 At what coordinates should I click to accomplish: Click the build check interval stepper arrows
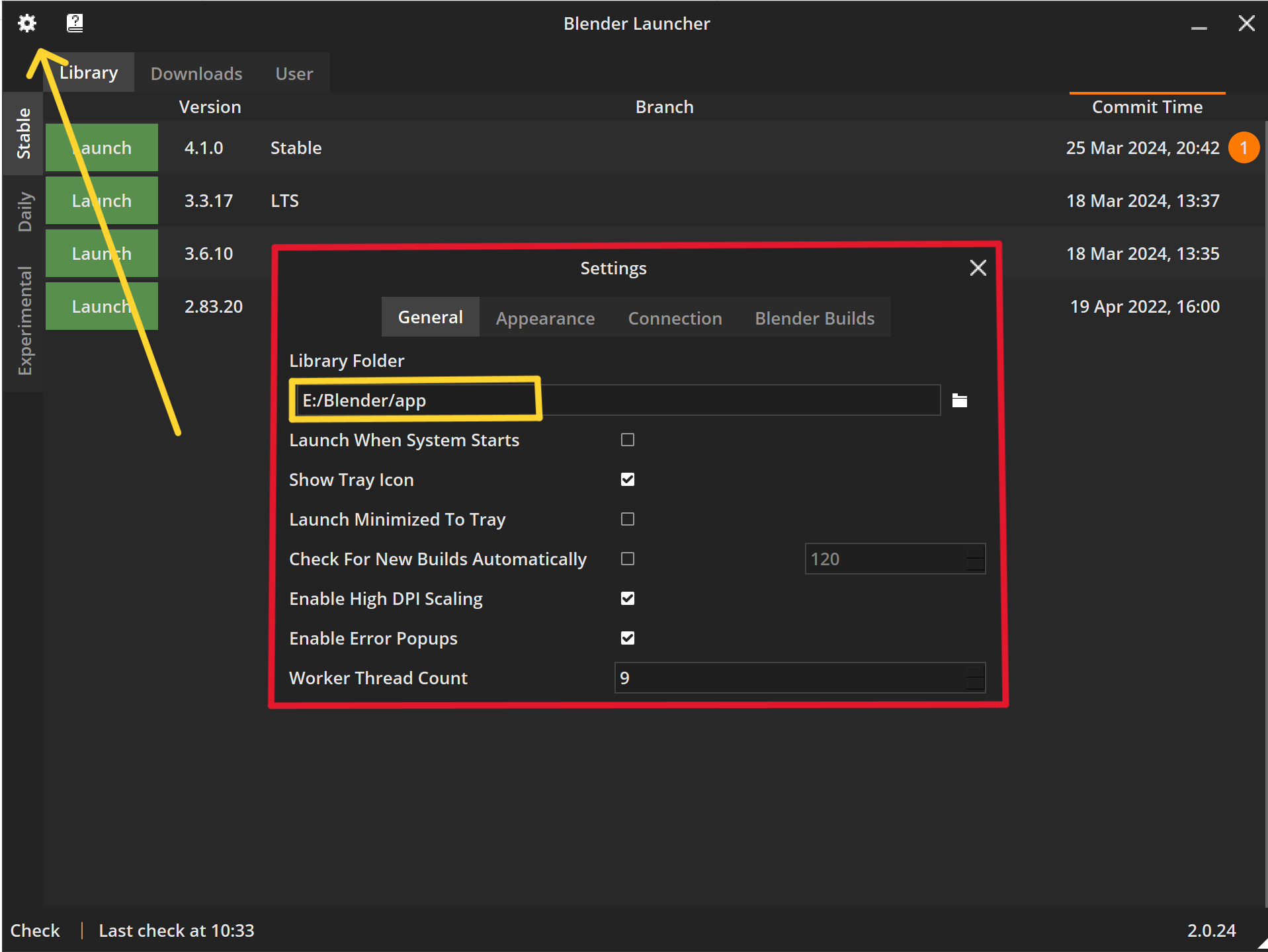point(975,559)
